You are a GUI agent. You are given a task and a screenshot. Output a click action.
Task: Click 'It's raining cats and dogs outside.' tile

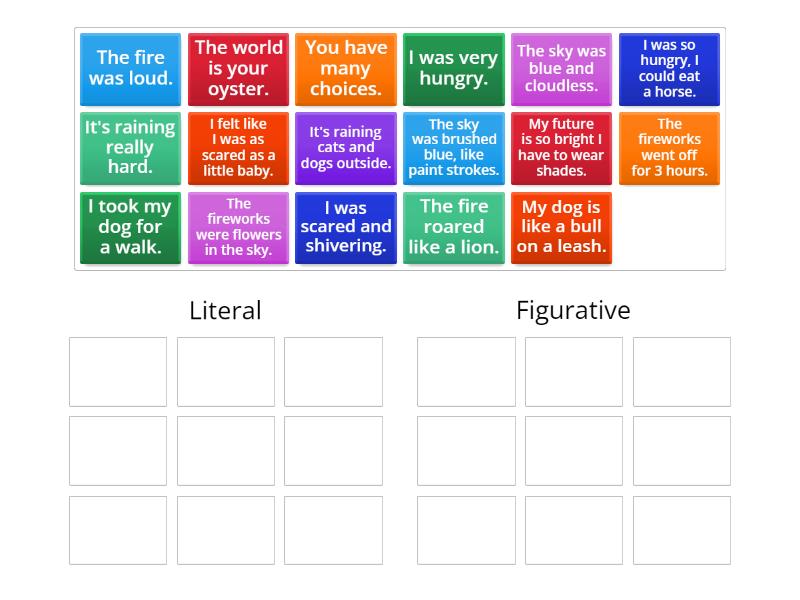point(346,148)
